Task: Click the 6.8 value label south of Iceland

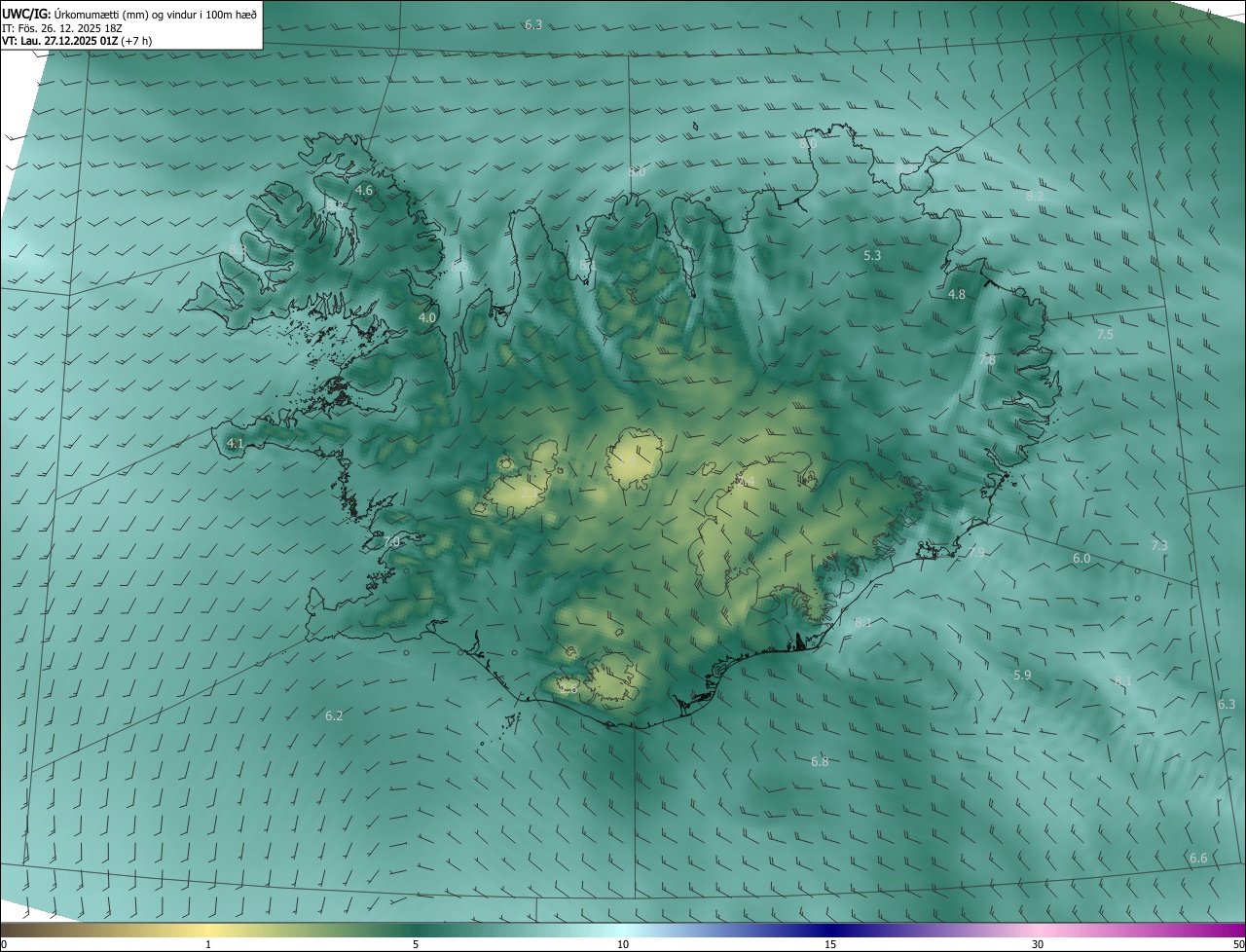Action: coord(820,761)
